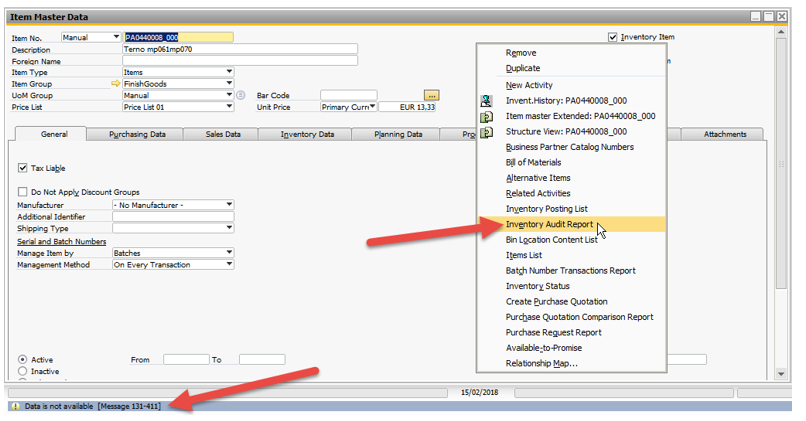Viewport: 806px width, 421px height.
Task: Expand the Manufacturer dropdown
Action: (x=229, y=205)
